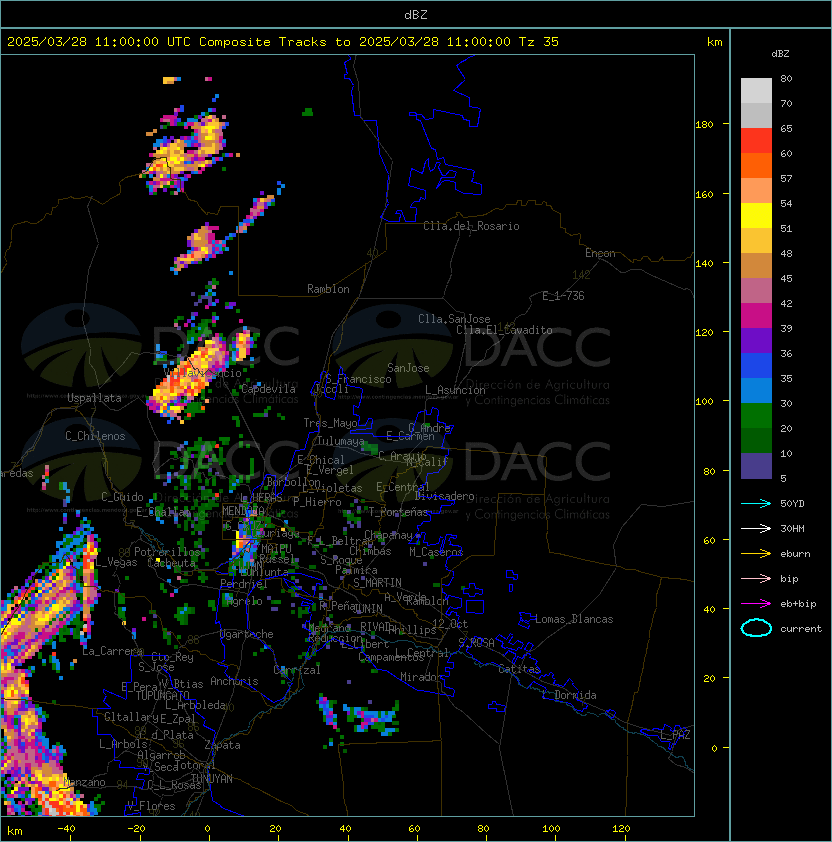Click the Manzano map label

click(x=84, y=782)
